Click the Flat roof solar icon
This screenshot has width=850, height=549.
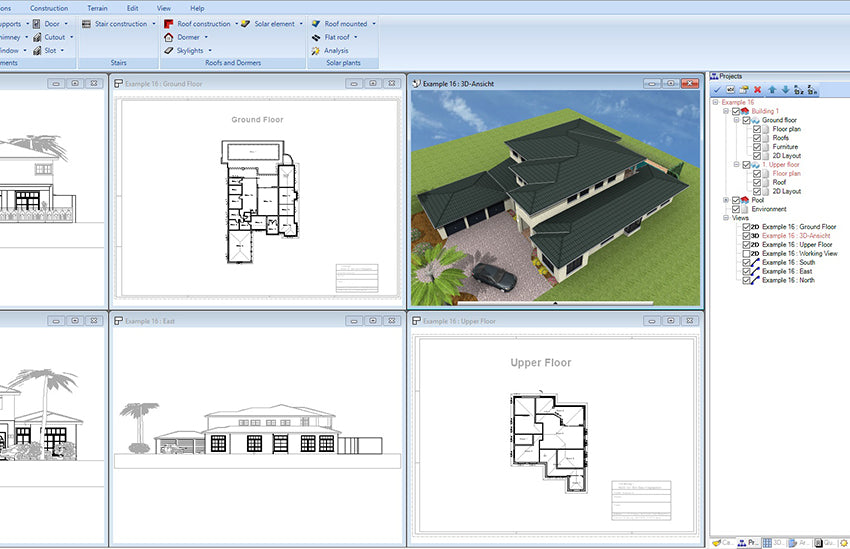tap(316, 37)
